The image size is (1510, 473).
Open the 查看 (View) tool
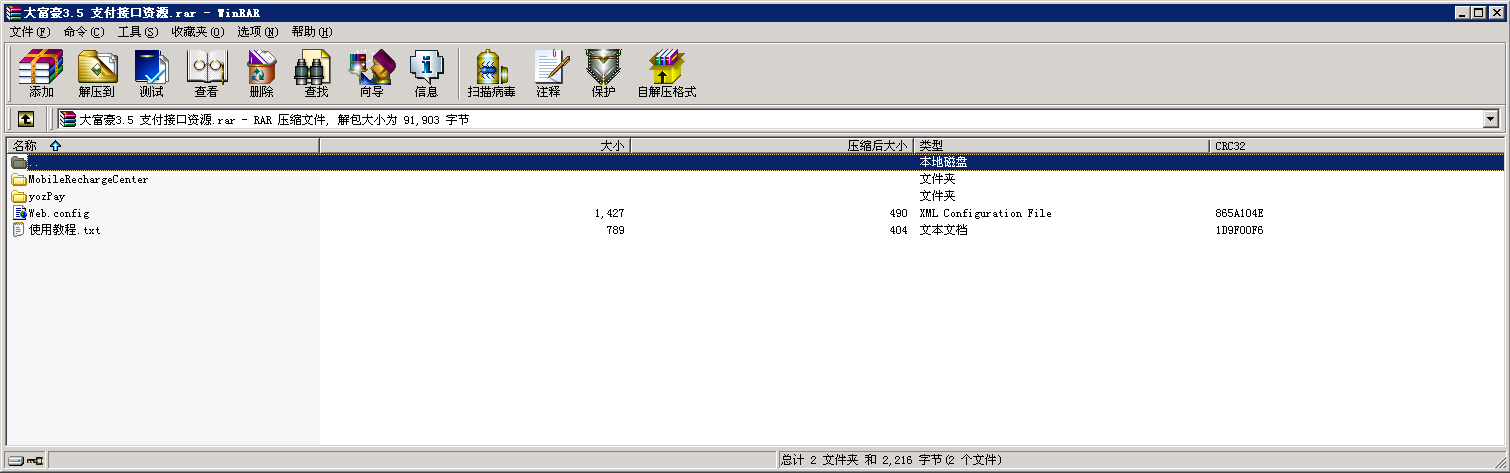click(206, 73)
